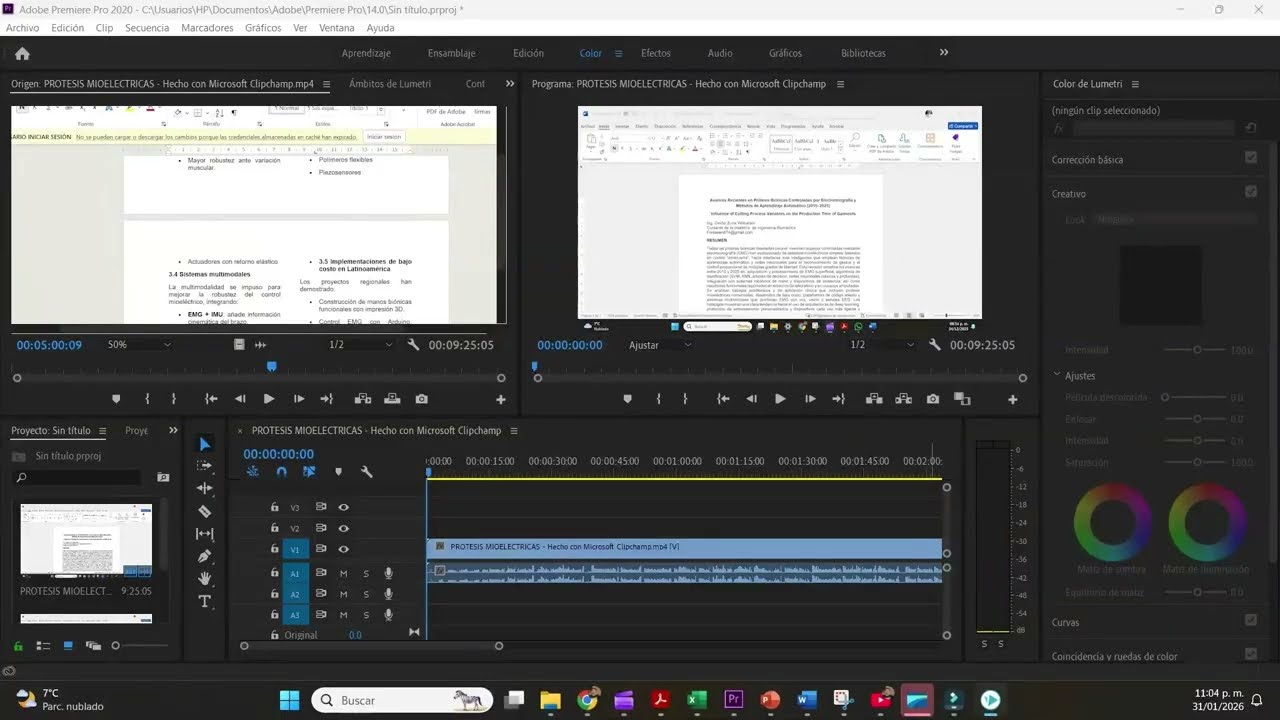Select the Slip tool
Viewport: 1280px width, 720px height.
pos(205,534)
